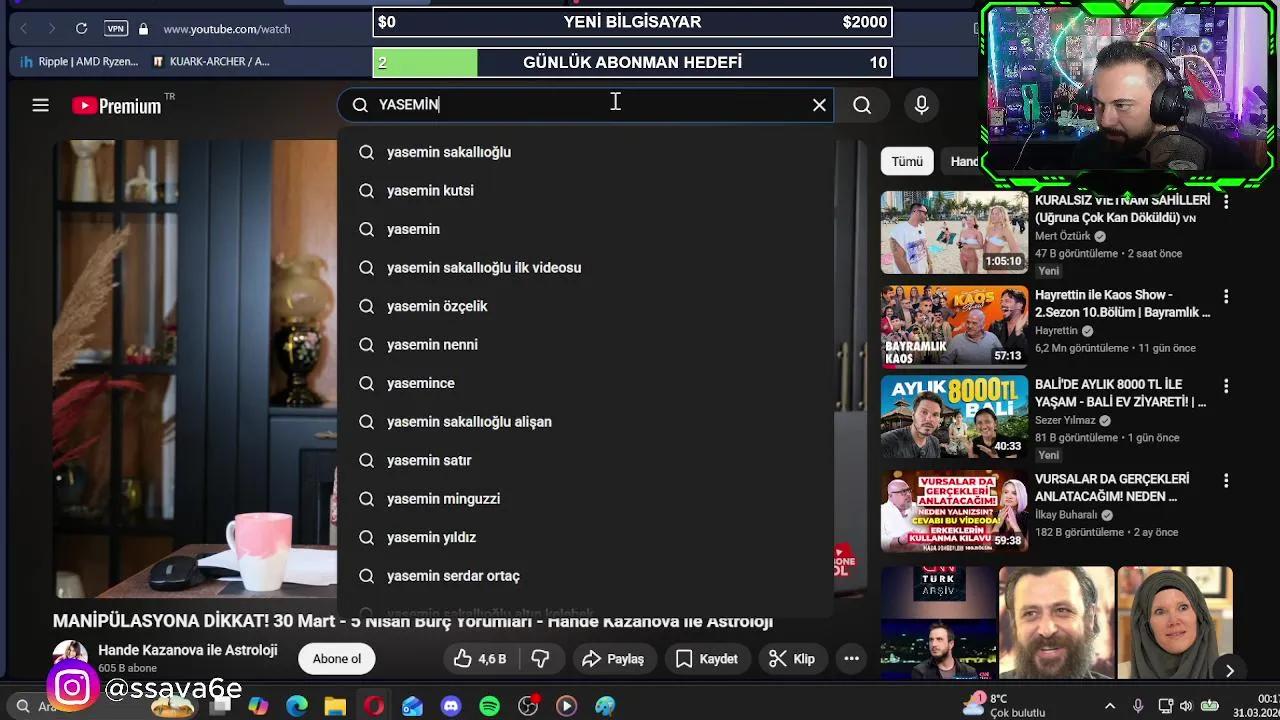This screenshot has width=1280, height=720.
Task: Click channel name Mert Öztürk
Action: pos(1062,236)
